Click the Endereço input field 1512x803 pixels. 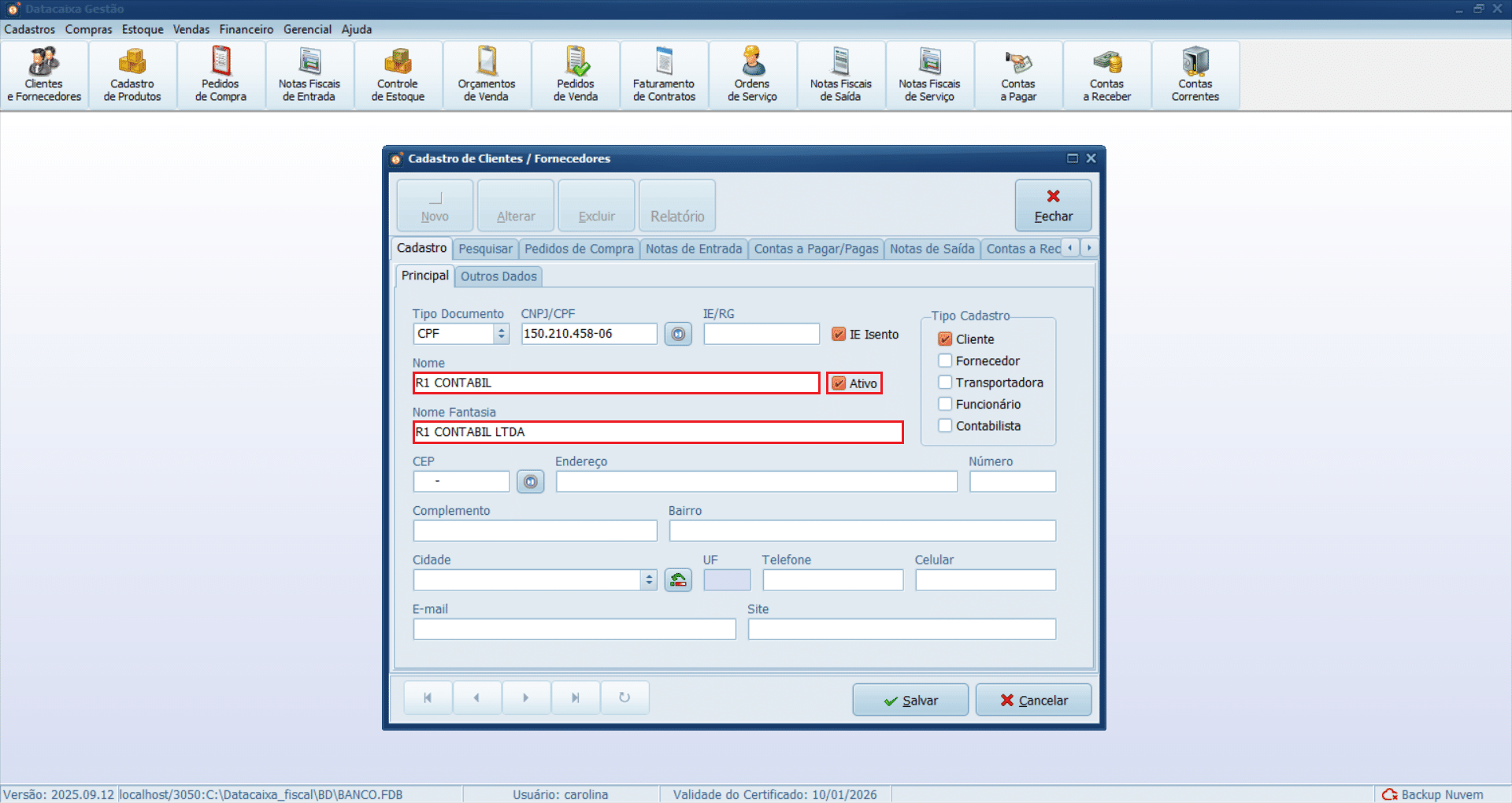(756, 482)
